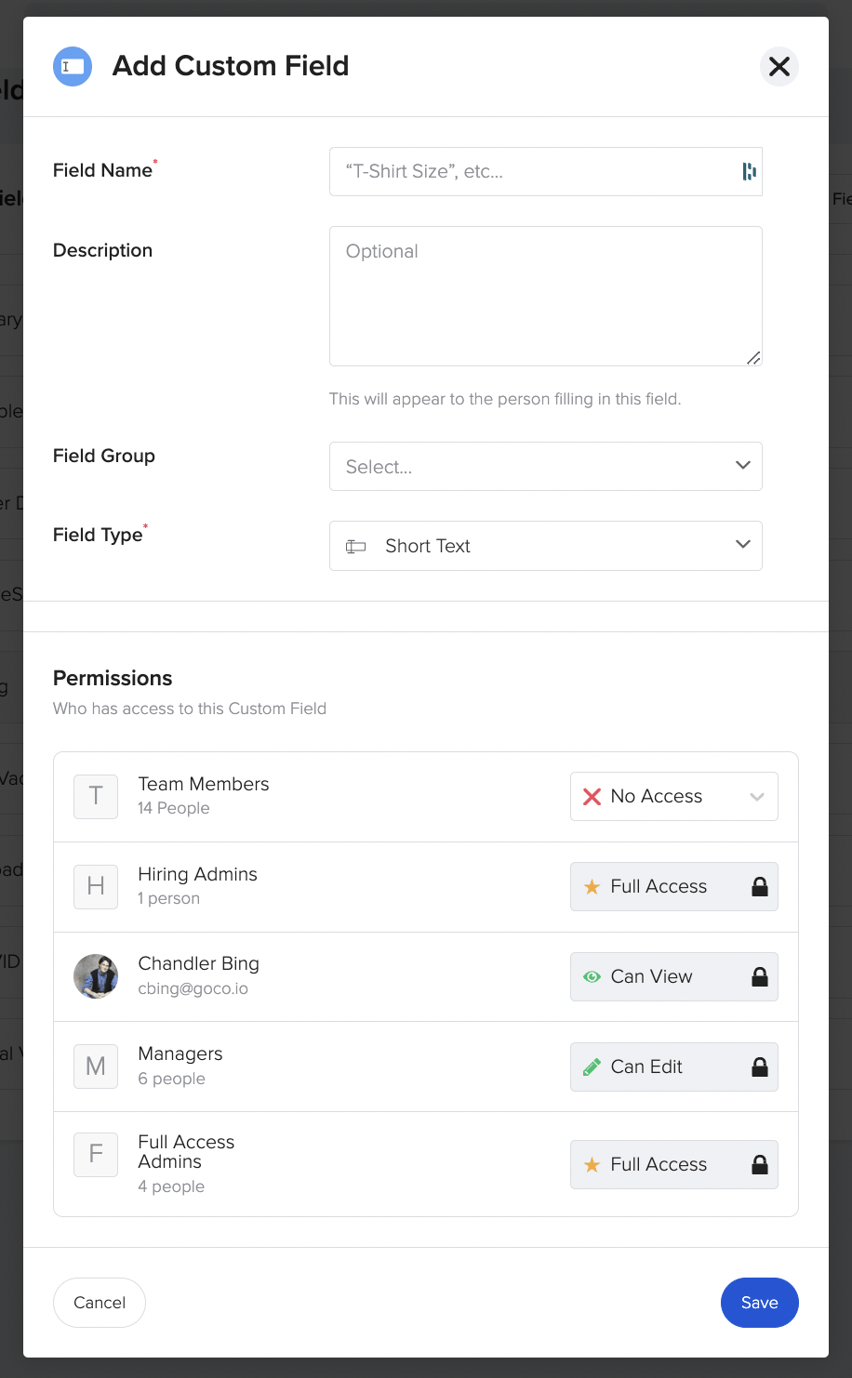Image resolution: width=852 pixels, height=1378 pixels.
Task: Click the red X No Access icon for Team Members
Action: 592,796
